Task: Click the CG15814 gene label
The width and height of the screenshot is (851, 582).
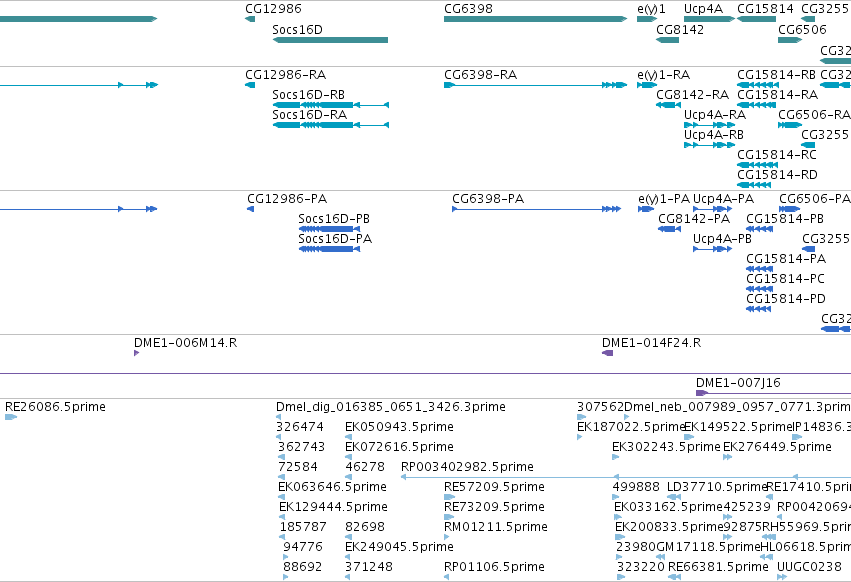Action: 765,9
